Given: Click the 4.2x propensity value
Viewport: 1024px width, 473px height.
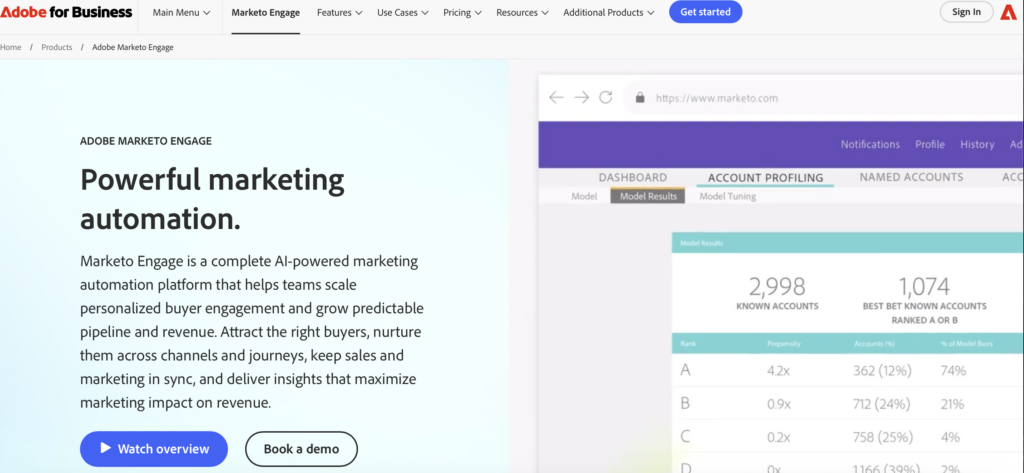Looking at the screenshot, I should click(x=780, y=371).
